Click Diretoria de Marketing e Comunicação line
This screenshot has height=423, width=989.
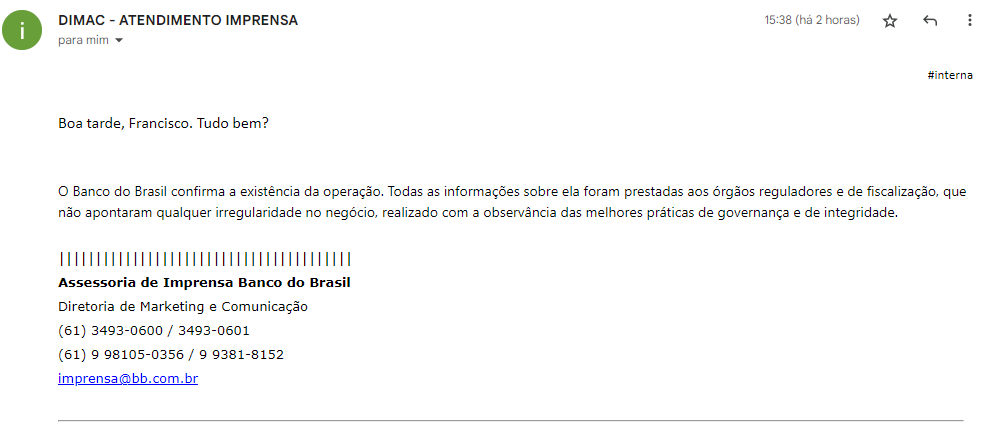click(183, 307)
